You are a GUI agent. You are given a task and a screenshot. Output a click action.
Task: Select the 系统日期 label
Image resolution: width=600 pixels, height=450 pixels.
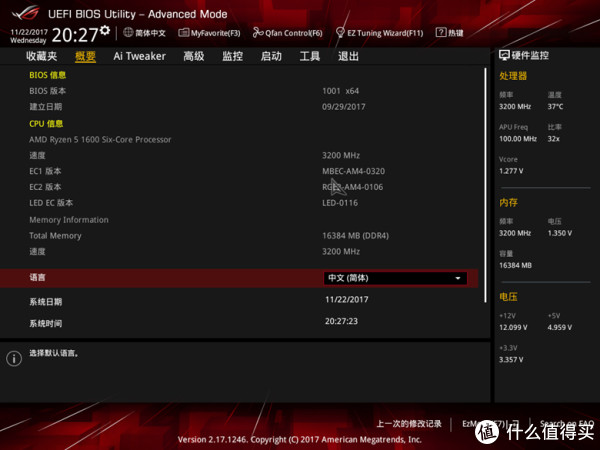coord(46,302)
